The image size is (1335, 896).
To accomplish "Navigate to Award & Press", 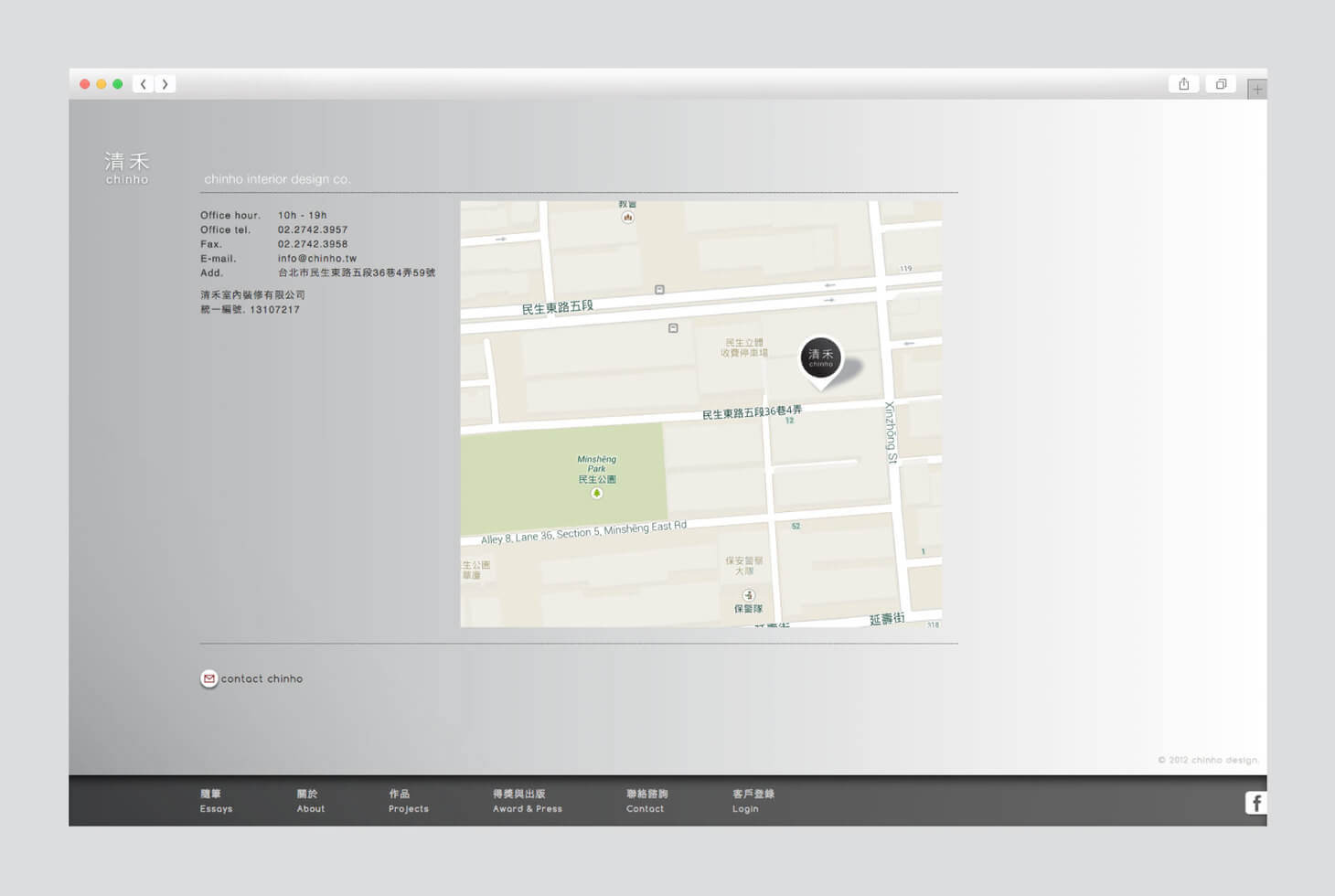I will point(527,801).
